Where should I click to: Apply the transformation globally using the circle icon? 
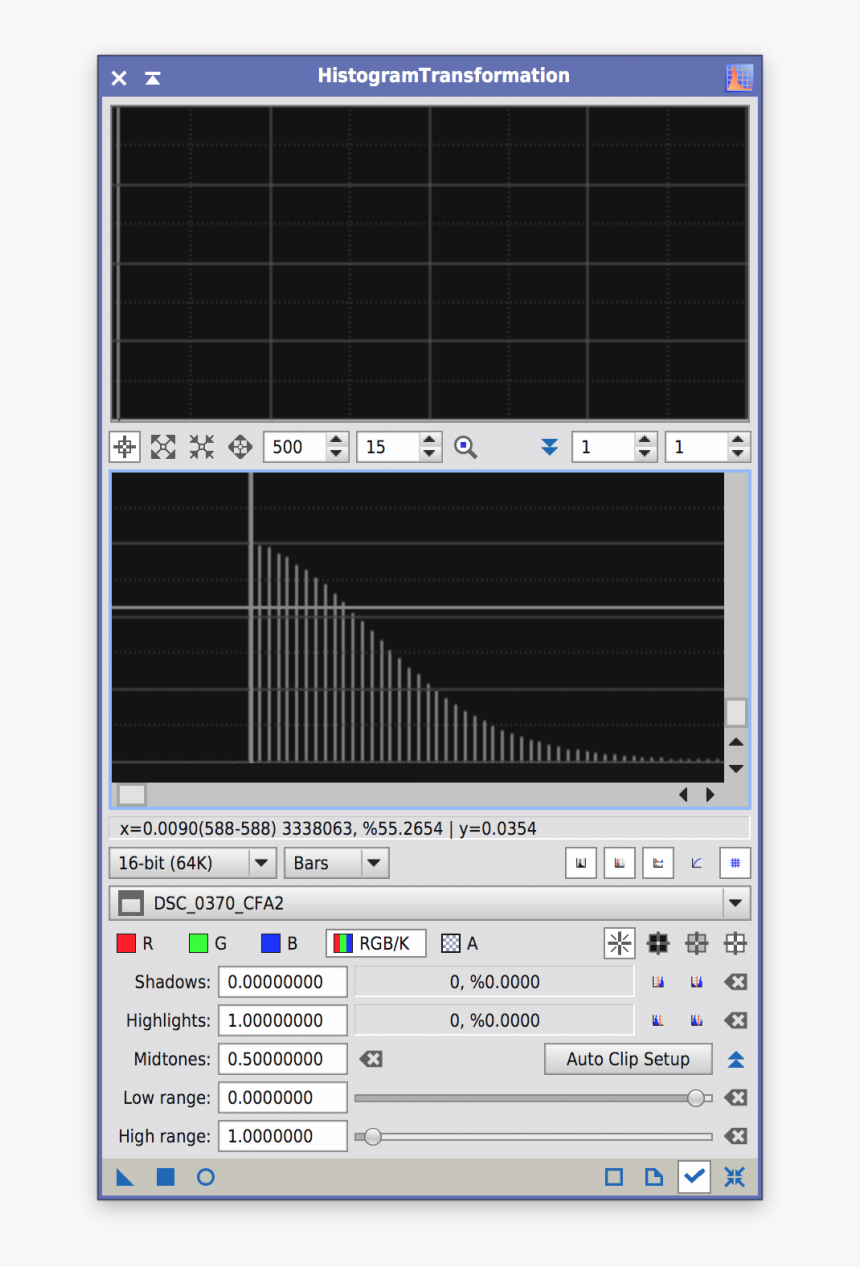pyautogui.click(x=206, y=1177)
